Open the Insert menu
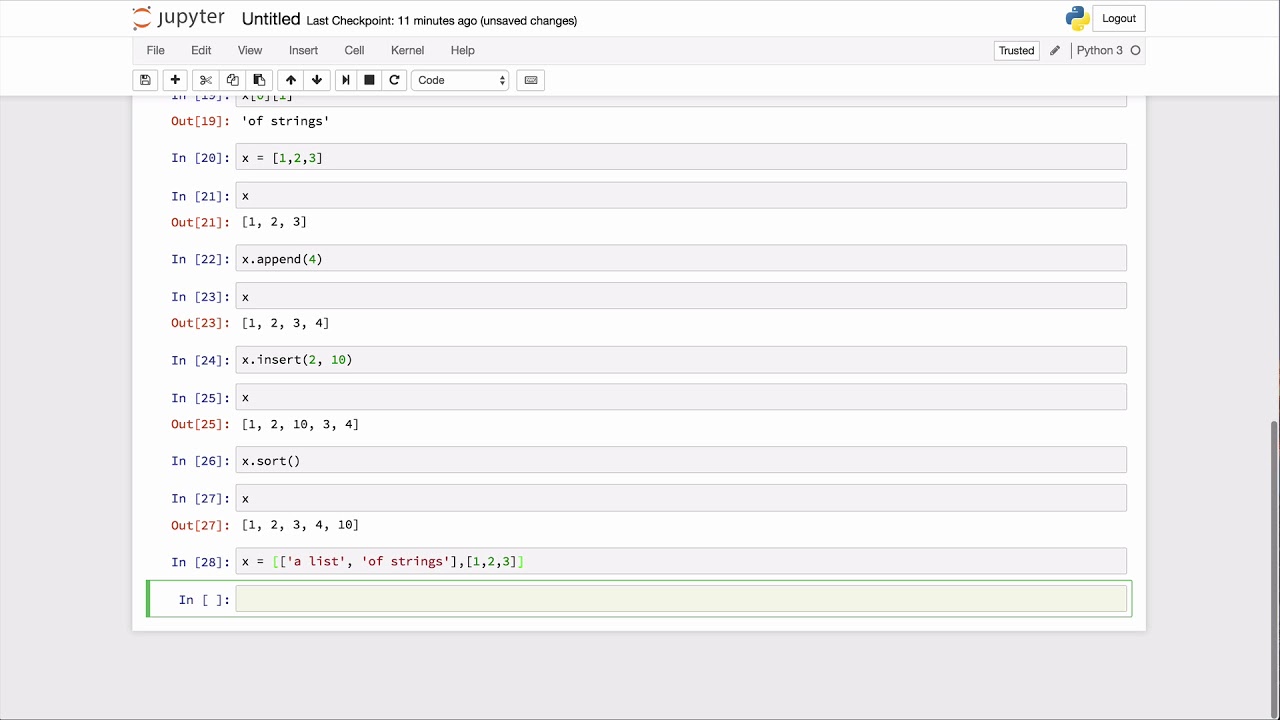 click(x=303, y=50)
